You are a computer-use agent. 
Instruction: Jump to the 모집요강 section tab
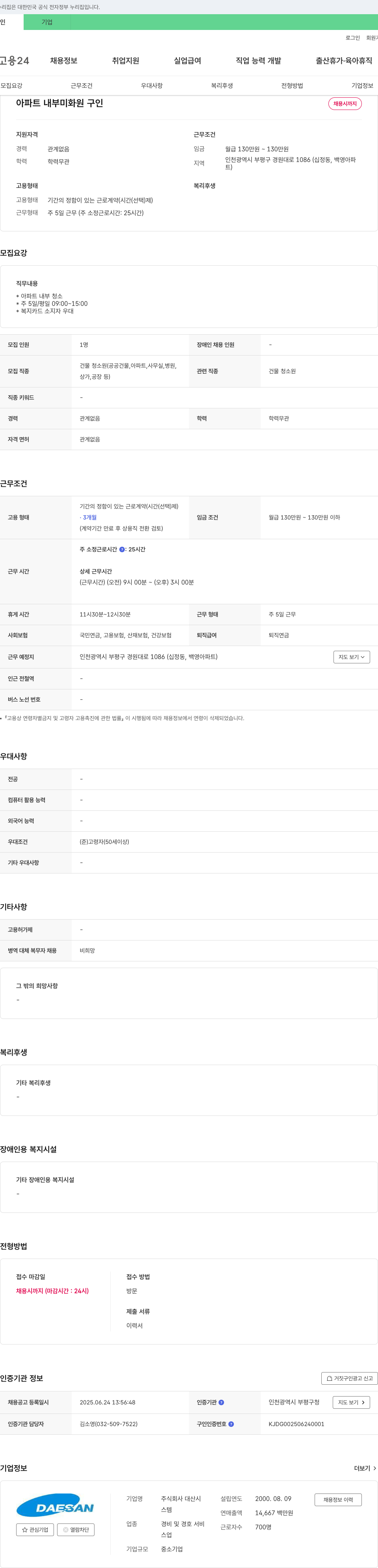pyautogui.click(x=11, y=86)
